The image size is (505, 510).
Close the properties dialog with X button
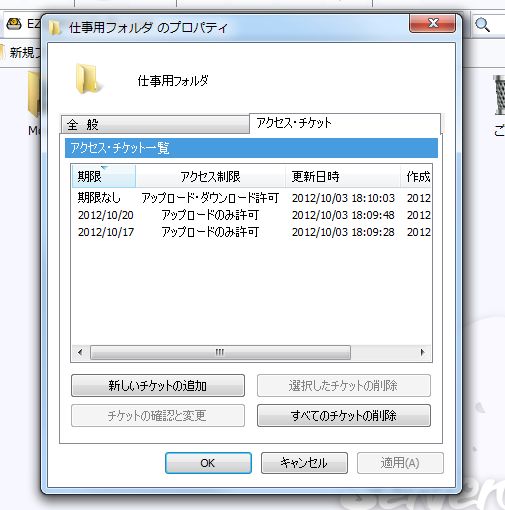432,23
